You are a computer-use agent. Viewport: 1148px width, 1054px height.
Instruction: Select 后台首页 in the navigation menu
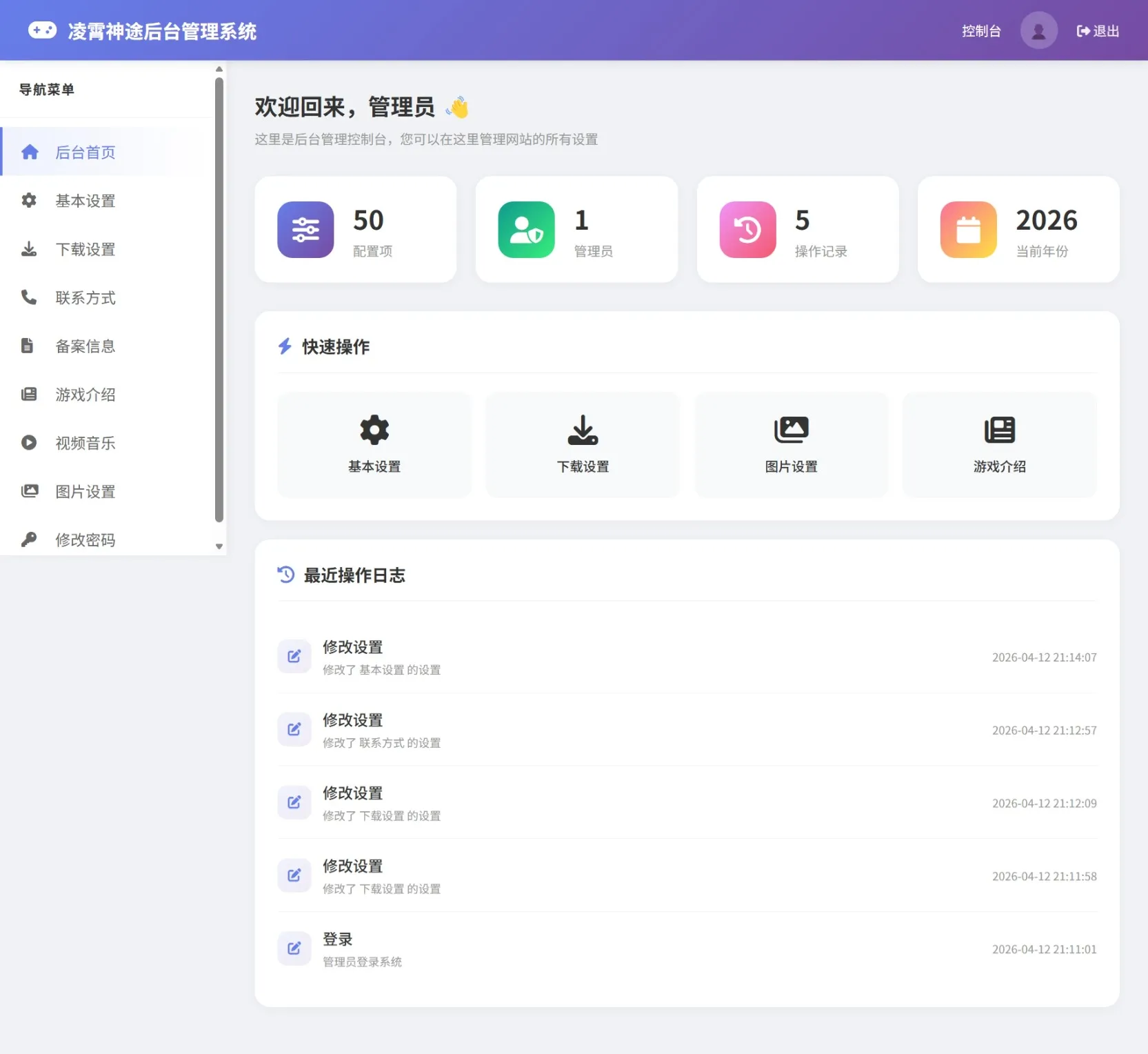[x=85, y=152]
